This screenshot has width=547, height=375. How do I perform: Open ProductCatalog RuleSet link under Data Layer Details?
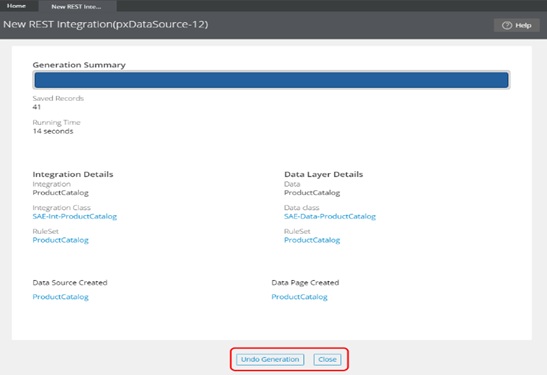(312, 240)
